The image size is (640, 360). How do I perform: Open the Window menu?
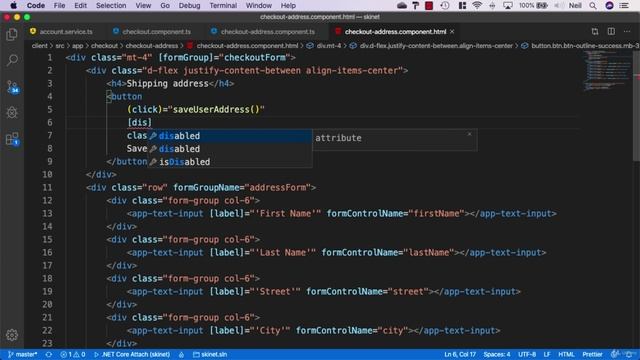pyautogui.click(x=259, y=5)
